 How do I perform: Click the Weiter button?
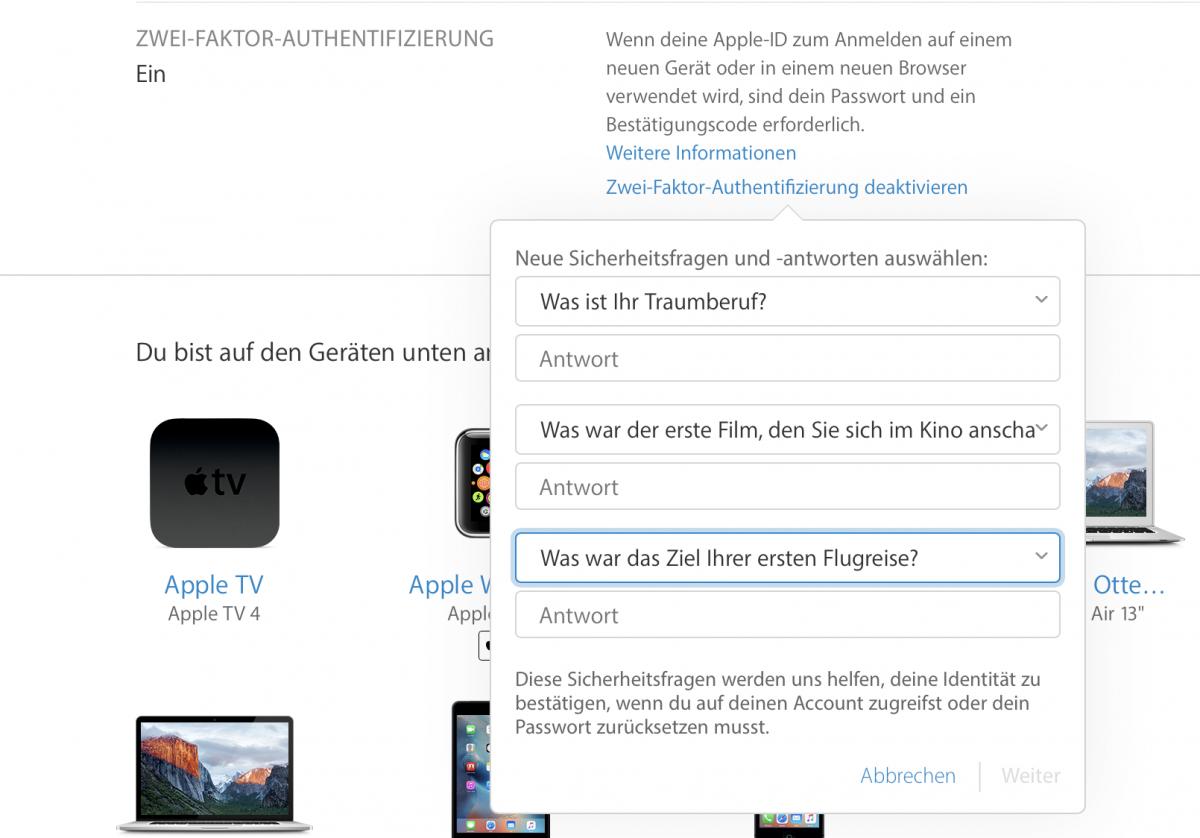[x=1031, y=776]
